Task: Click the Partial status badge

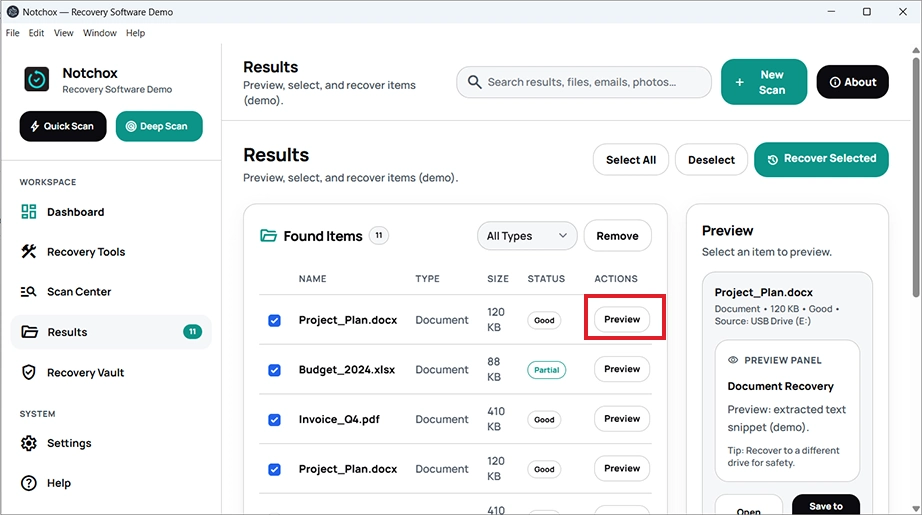Action: coord(546,370)
